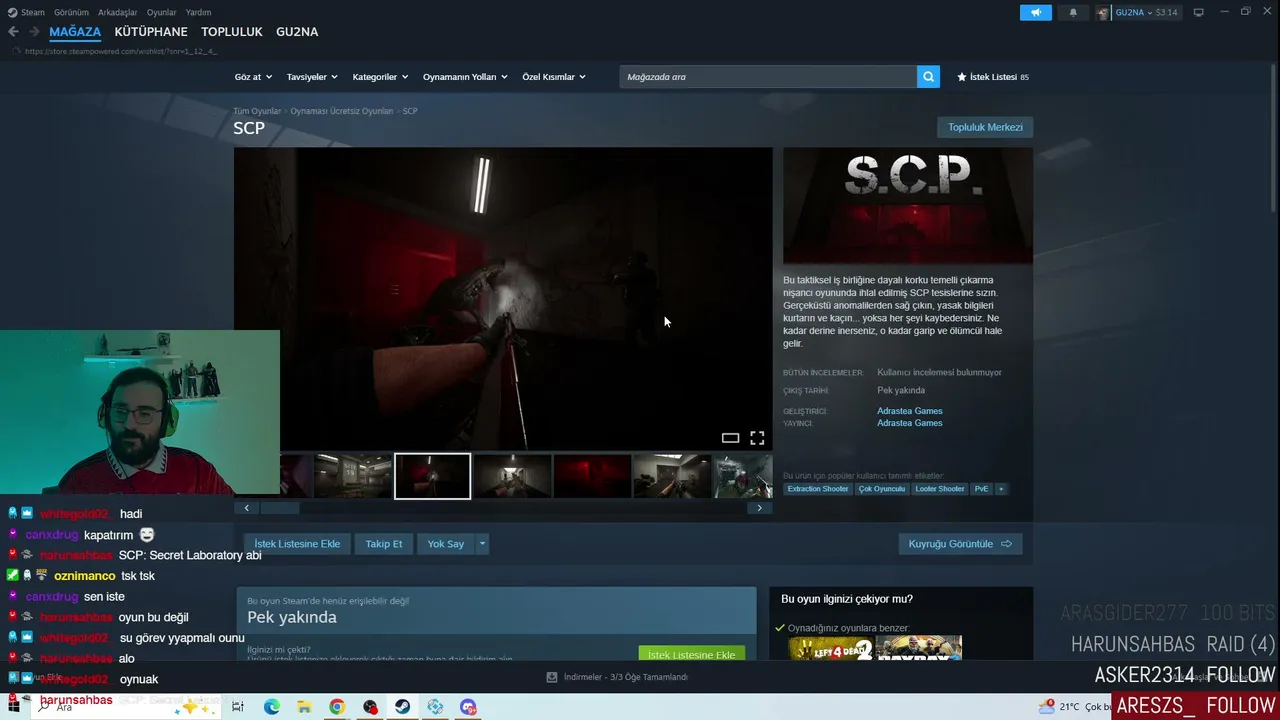This screenshot has width=1280, height=720.
Task: Toggle theater mode on the media viewer
Action: point(730,438)
